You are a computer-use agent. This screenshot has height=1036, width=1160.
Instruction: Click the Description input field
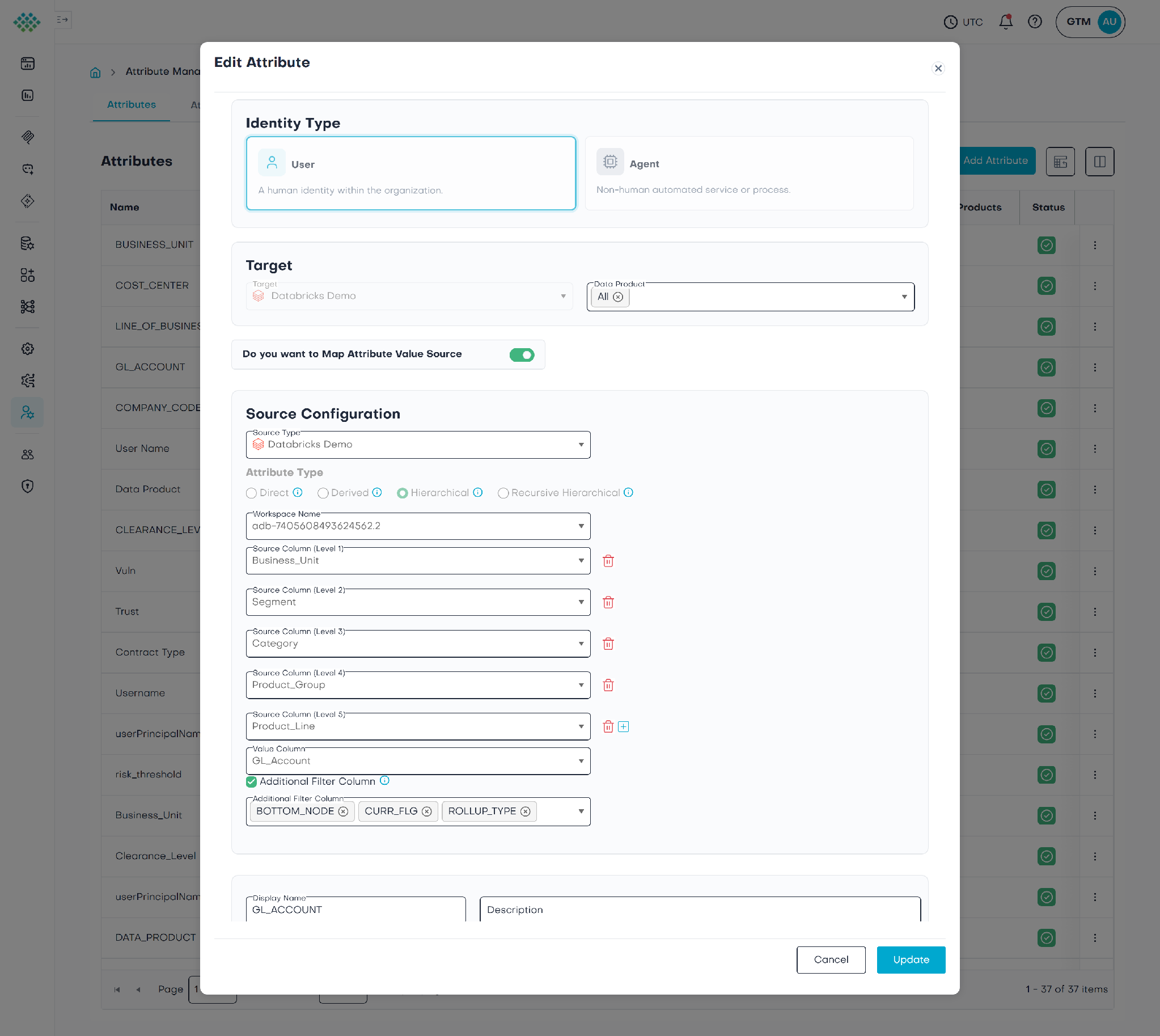pyautogui.click(x=700, y=910)
